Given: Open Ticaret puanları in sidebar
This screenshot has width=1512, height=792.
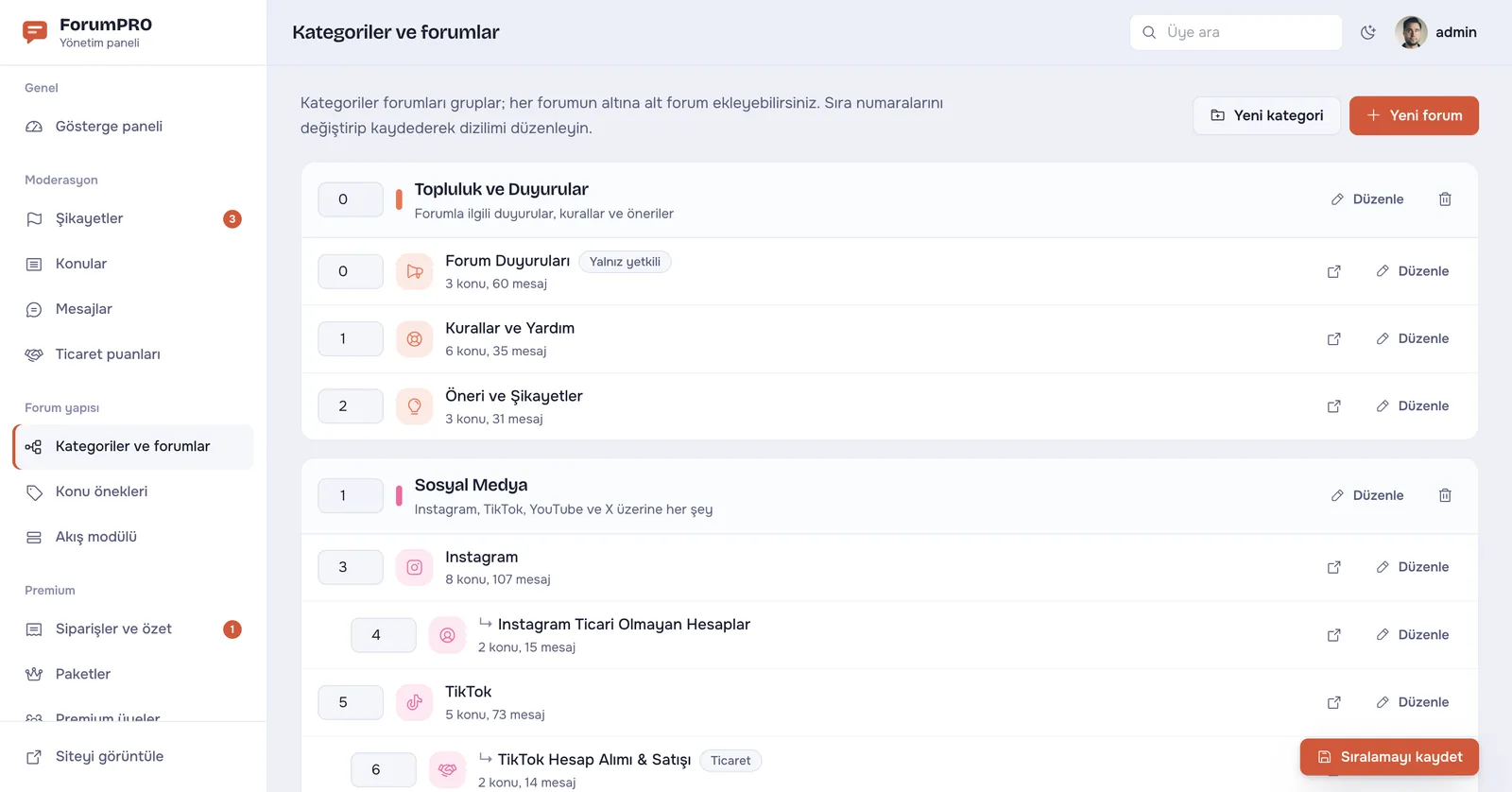Looking at the screenshot, I should 133,354.
